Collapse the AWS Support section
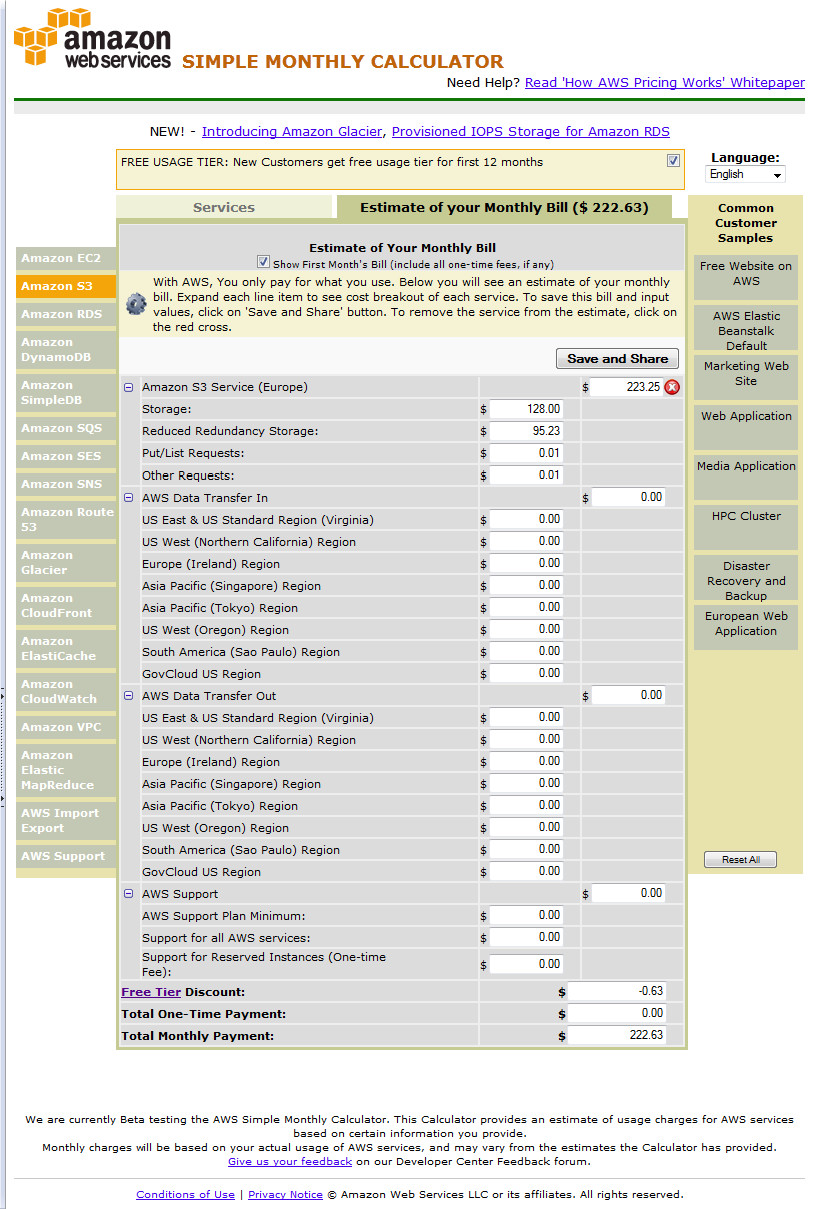The height and width of the screenshot is (1209, 813). pos(128,893)
